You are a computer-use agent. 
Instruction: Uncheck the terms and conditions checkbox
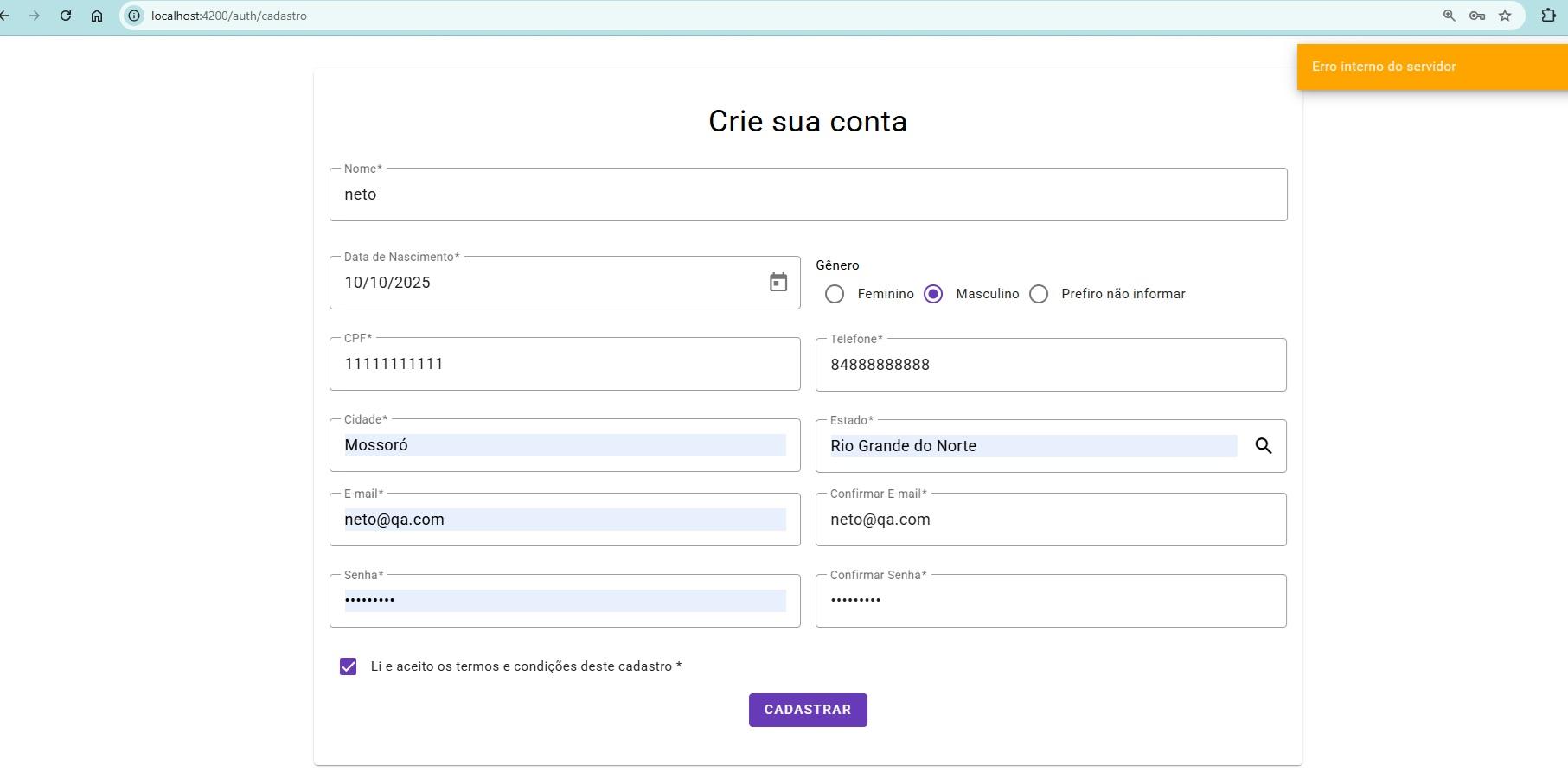348,666
